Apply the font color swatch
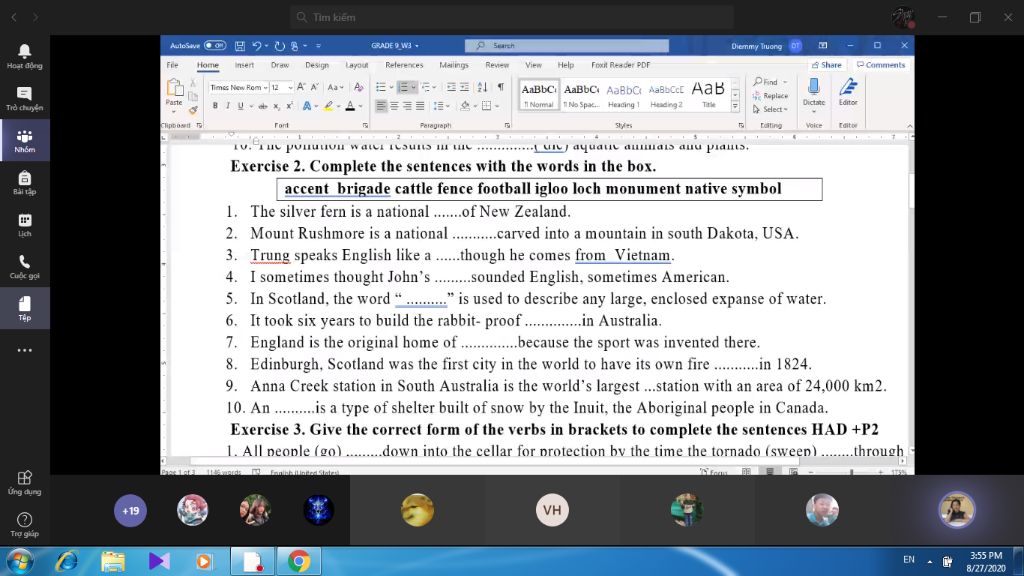Image resolution: width=1024 pixels, height=576 pixels. [x=350, y=106]
